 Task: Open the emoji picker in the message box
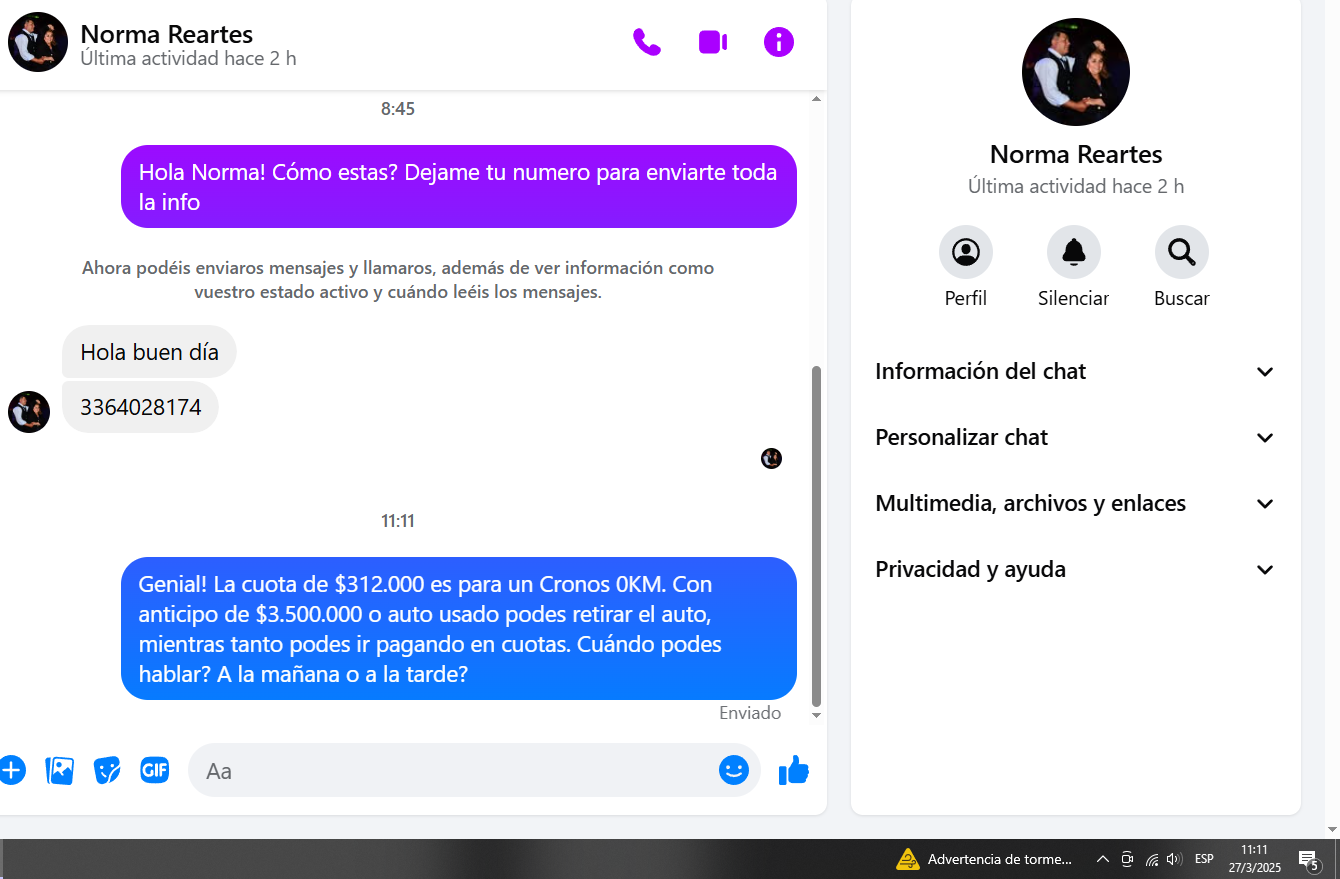[x=734, y=770]
